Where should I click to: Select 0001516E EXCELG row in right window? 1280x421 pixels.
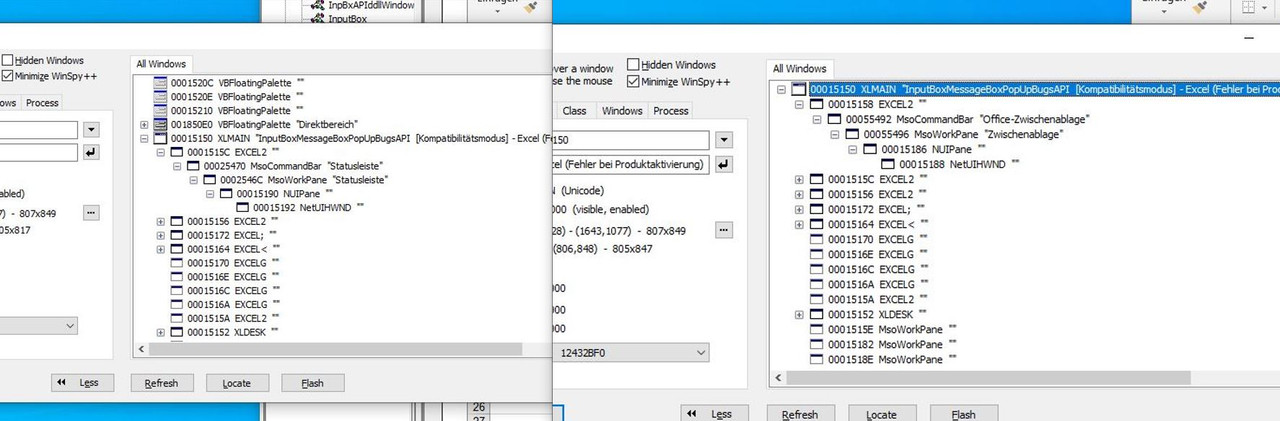coord(870,254)
